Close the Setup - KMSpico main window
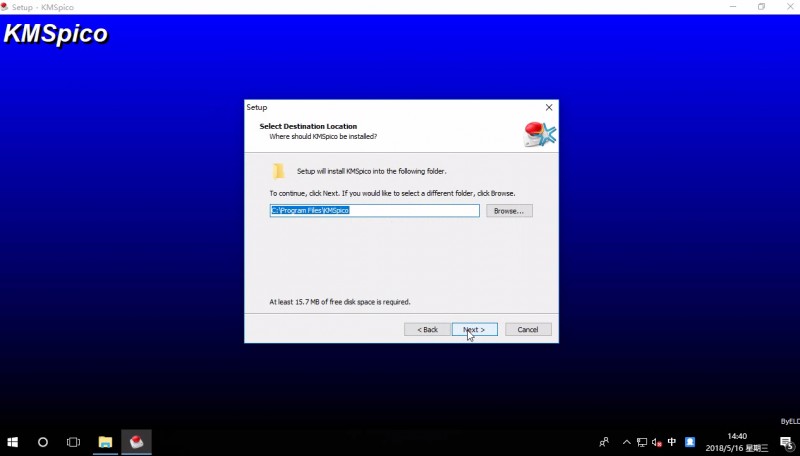Viewport: 800px width, 456px height. pos(789,7)
